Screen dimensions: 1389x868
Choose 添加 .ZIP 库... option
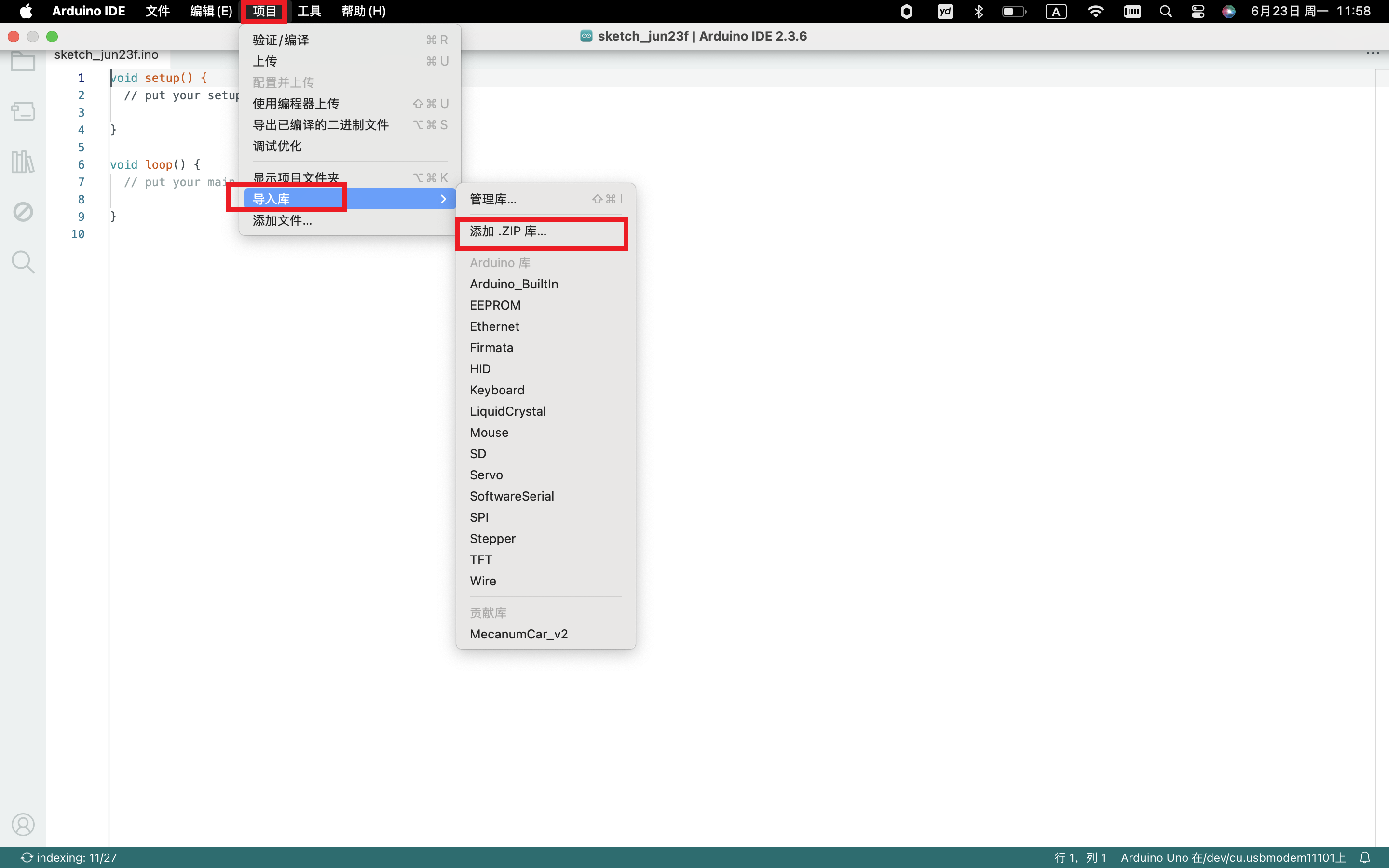pos(545,231)
